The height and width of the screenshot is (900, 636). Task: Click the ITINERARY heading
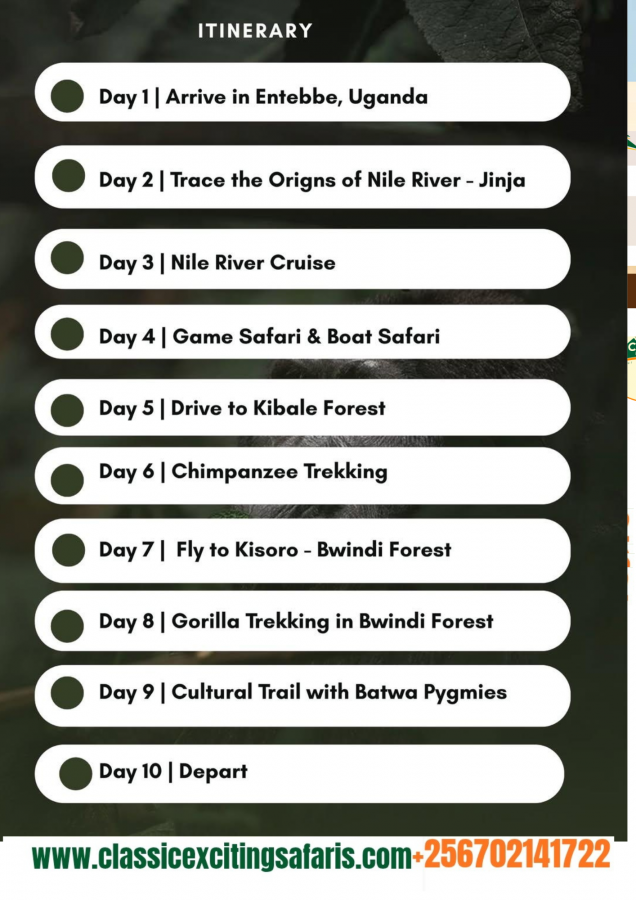click(x=255, y=31)
